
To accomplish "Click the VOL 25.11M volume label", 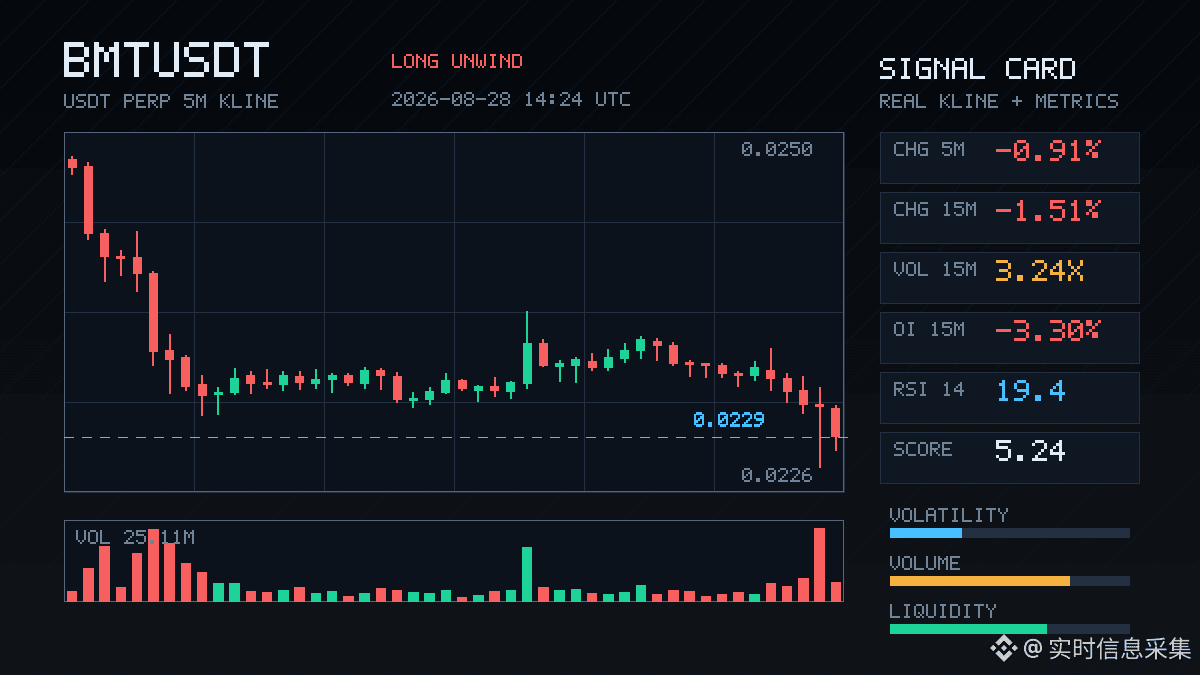I will point(135,538).
